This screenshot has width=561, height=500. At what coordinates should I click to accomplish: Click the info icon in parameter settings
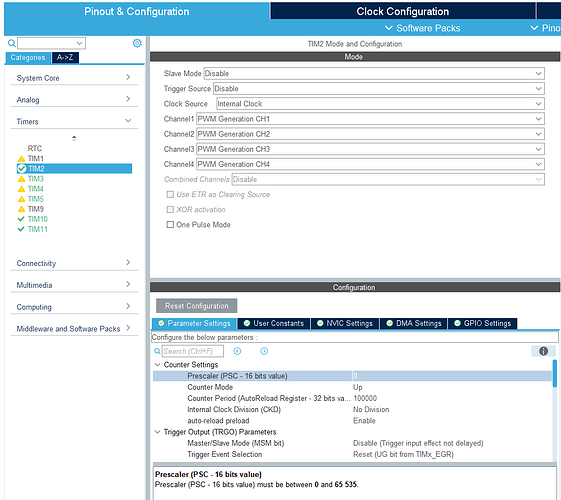pyautogui.click(x=543, y=351)
